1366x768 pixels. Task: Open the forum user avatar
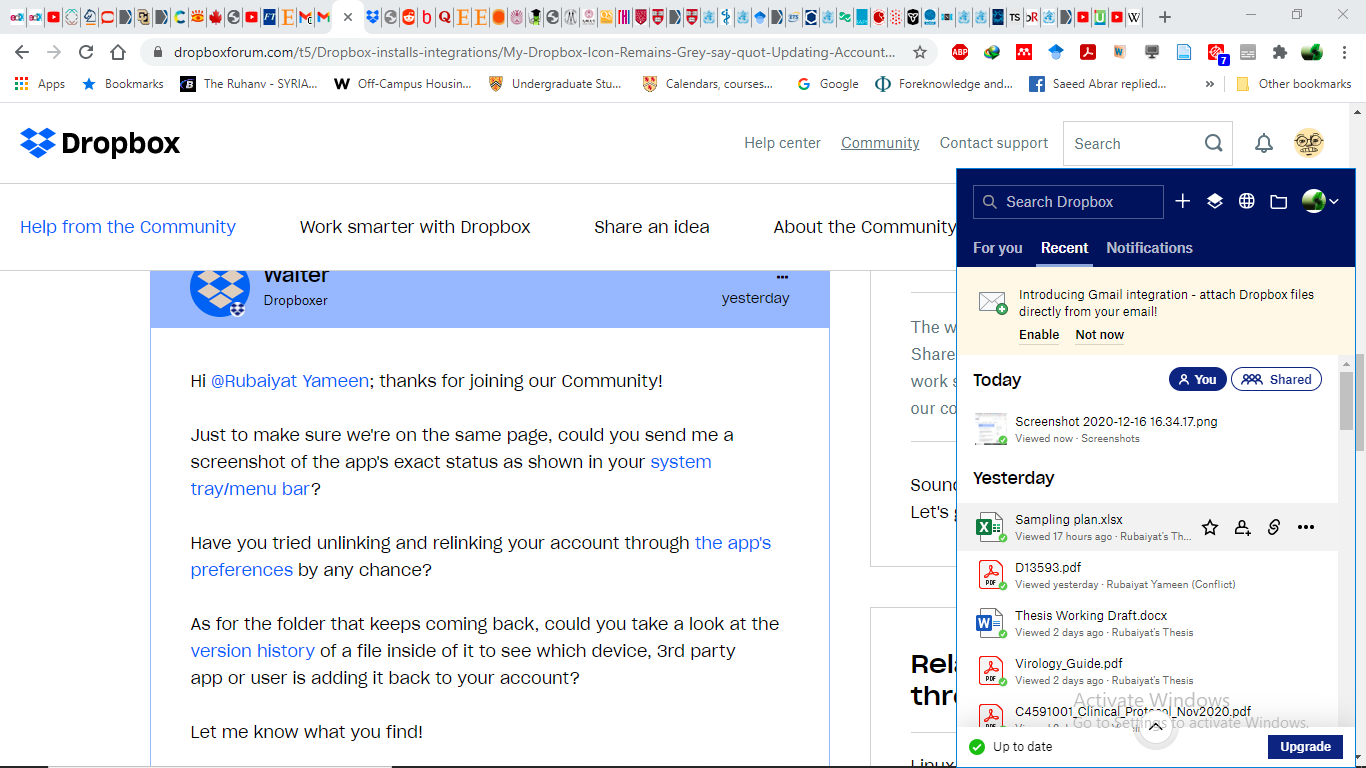click(x=1308, y=143)
